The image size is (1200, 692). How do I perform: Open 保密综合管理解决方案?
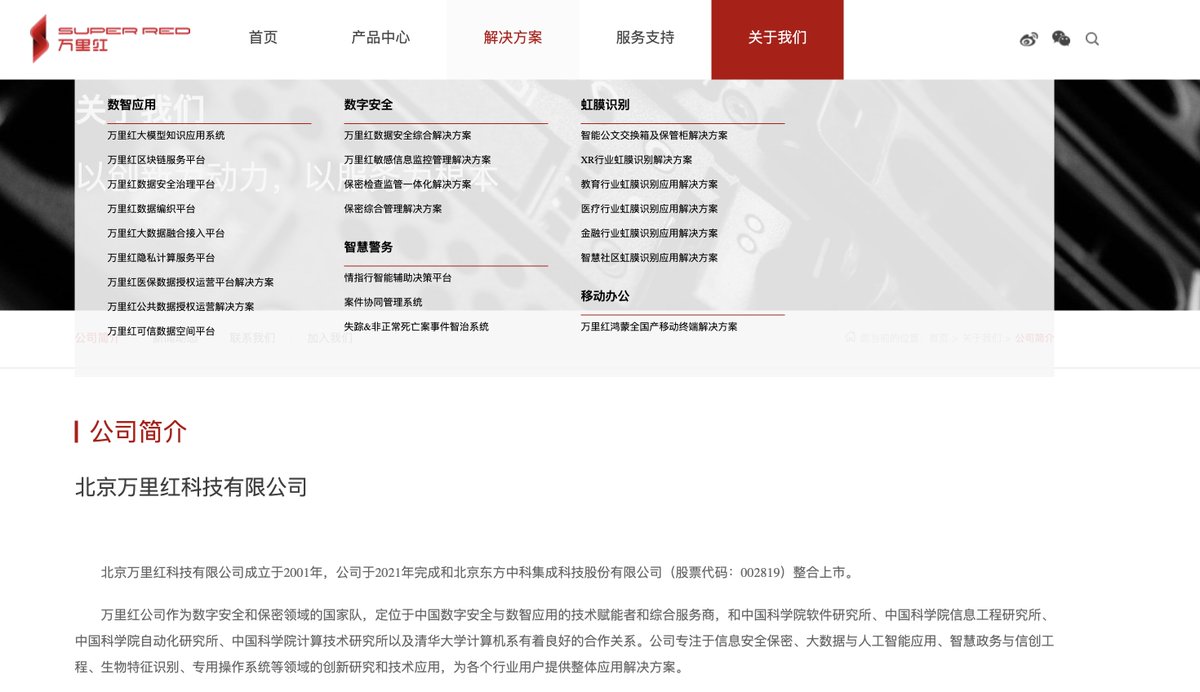tap(393, 209)
